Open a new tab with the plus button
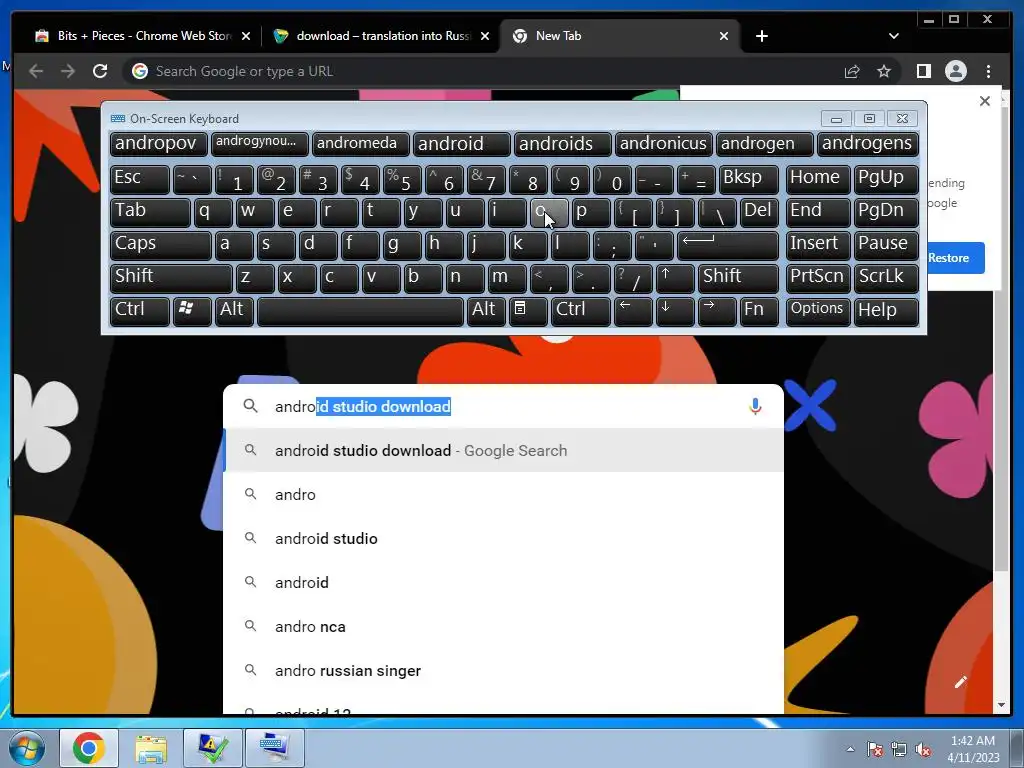 tap(761, 36)
